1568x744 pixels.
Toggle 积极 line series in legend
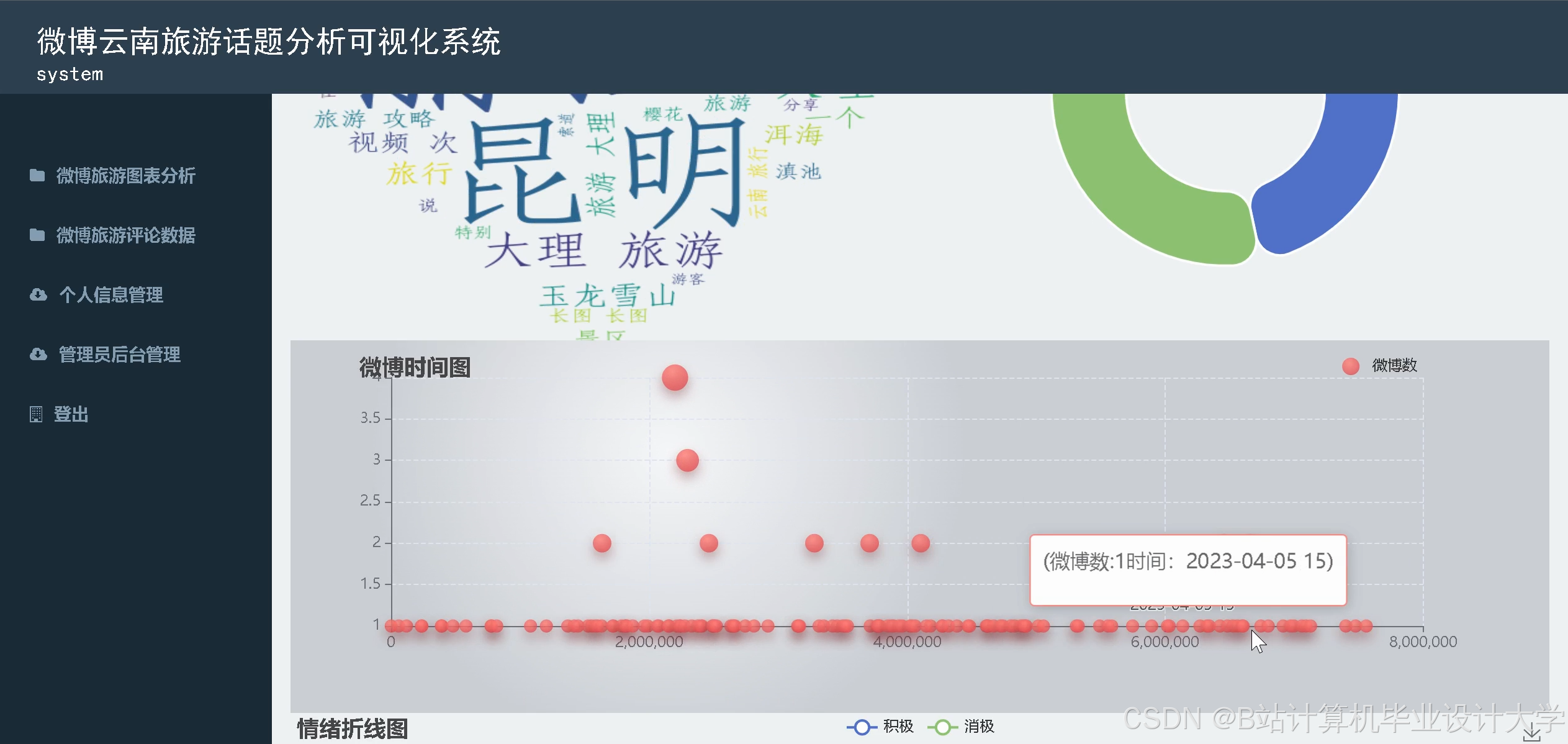[x=898, y=727]
